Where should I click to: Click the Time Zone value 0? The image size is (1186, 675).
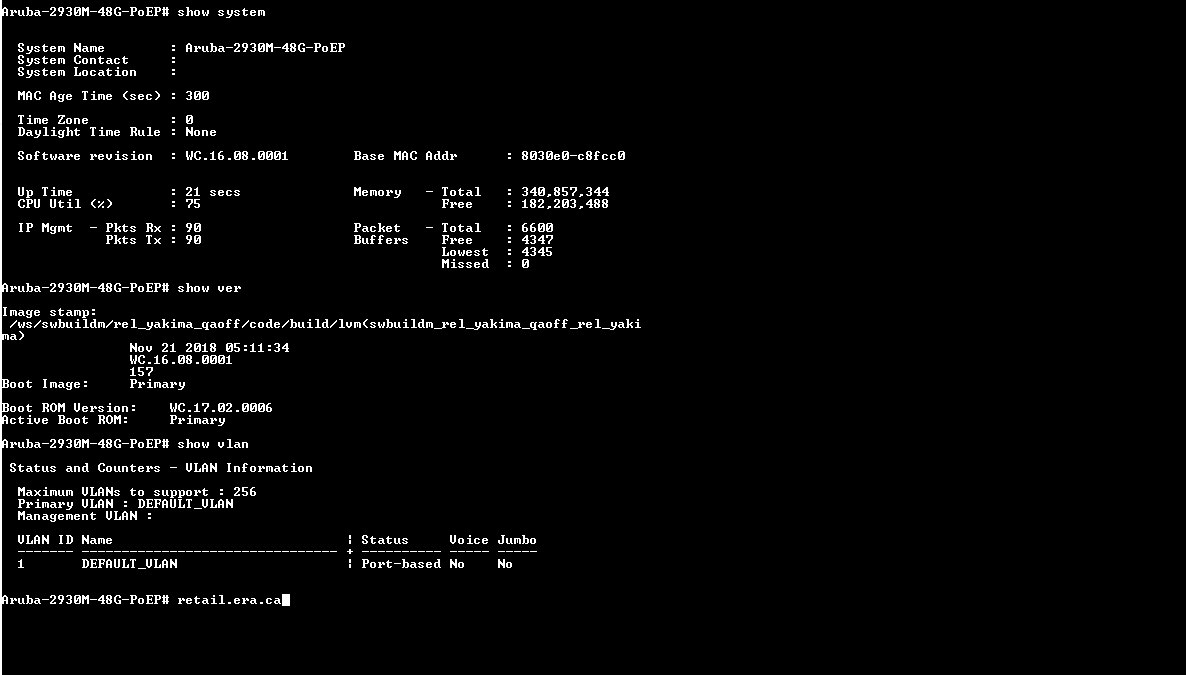[x=189, y=120]
